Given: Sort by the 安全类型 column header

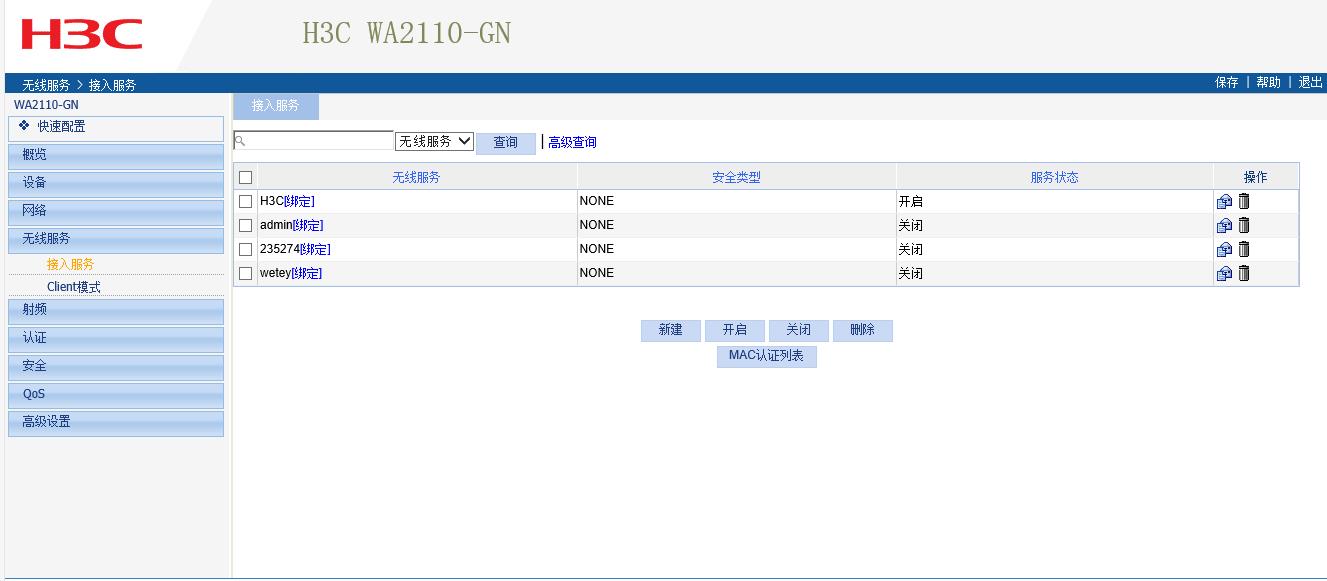Looking at the screenshot, I should click(x=736, y=177).
